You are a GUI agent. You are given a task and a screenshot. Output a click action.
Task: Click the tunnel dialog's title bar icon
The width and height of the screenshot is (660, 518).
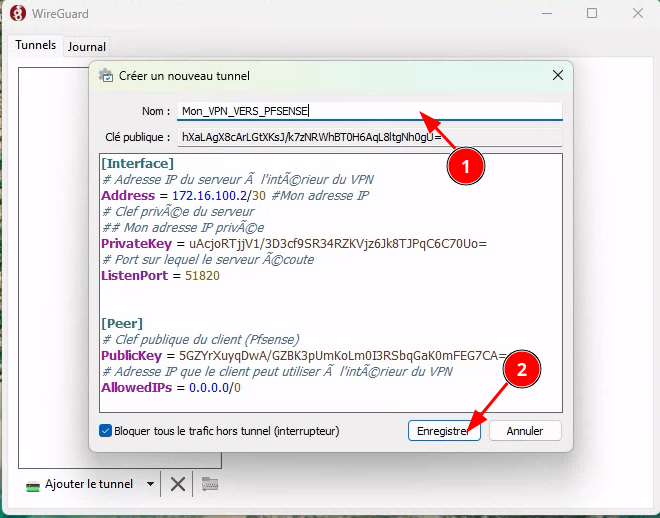click(x=107, y=76)
